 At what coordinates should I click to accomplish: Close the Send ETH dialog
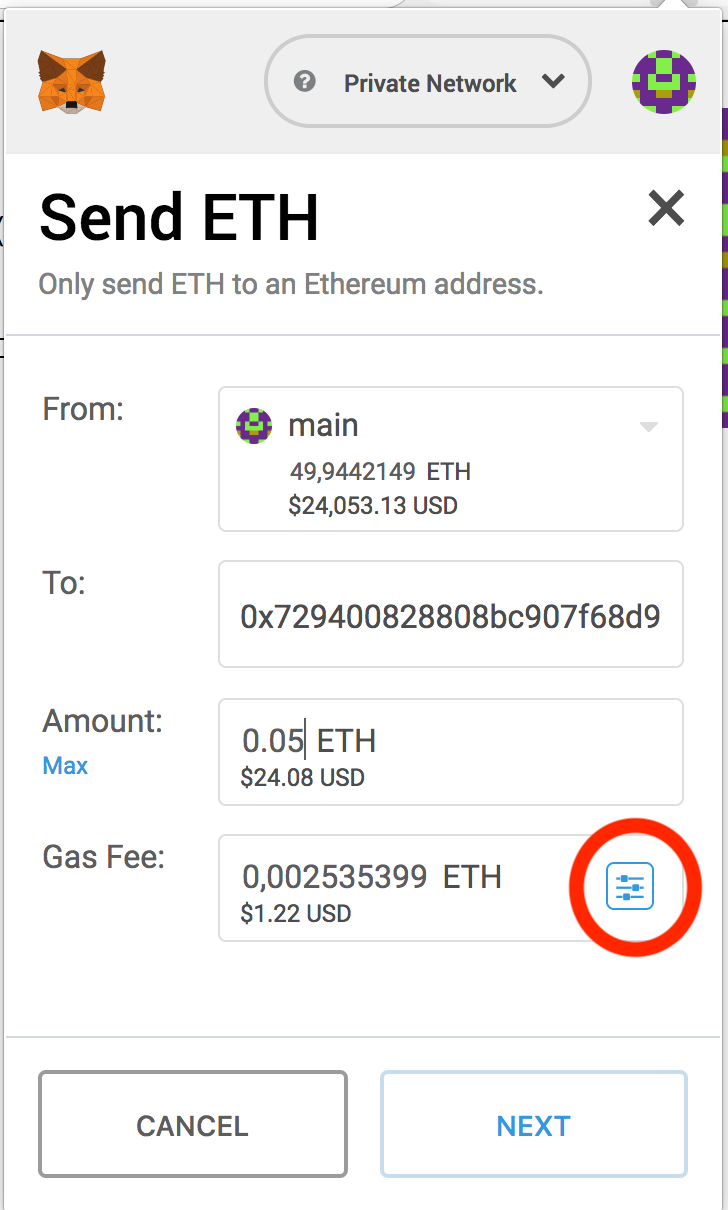coord(665,209)
